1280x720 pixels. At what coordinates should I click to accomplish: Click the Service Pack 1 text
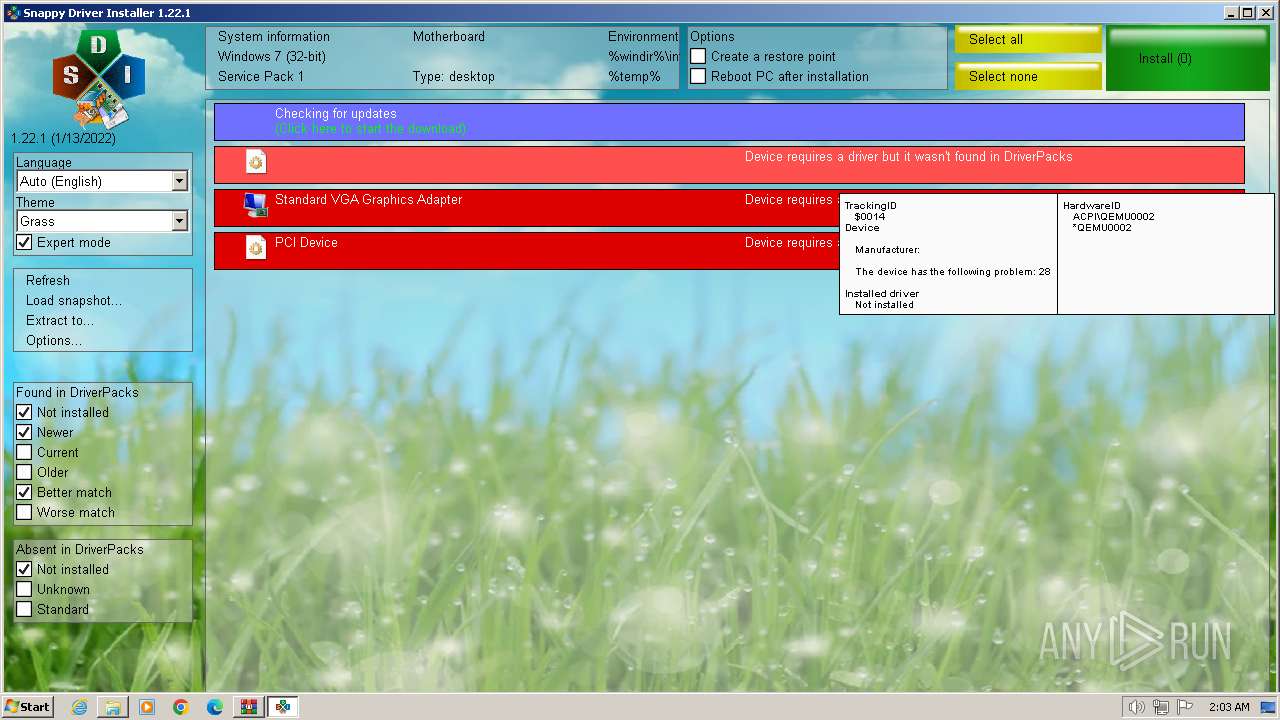(261, 77)
